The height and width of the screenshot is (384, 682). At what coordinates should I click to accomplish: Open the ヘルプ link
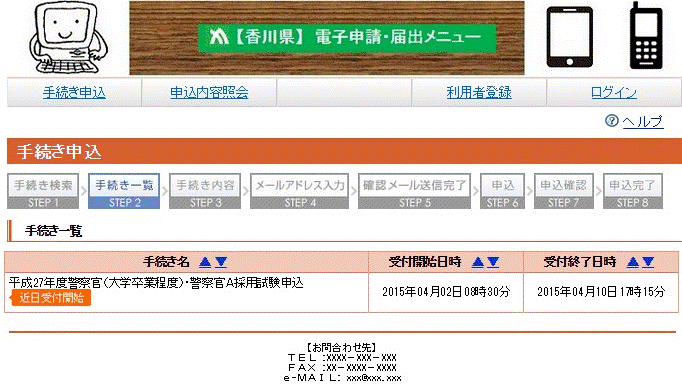coord(643,121)
